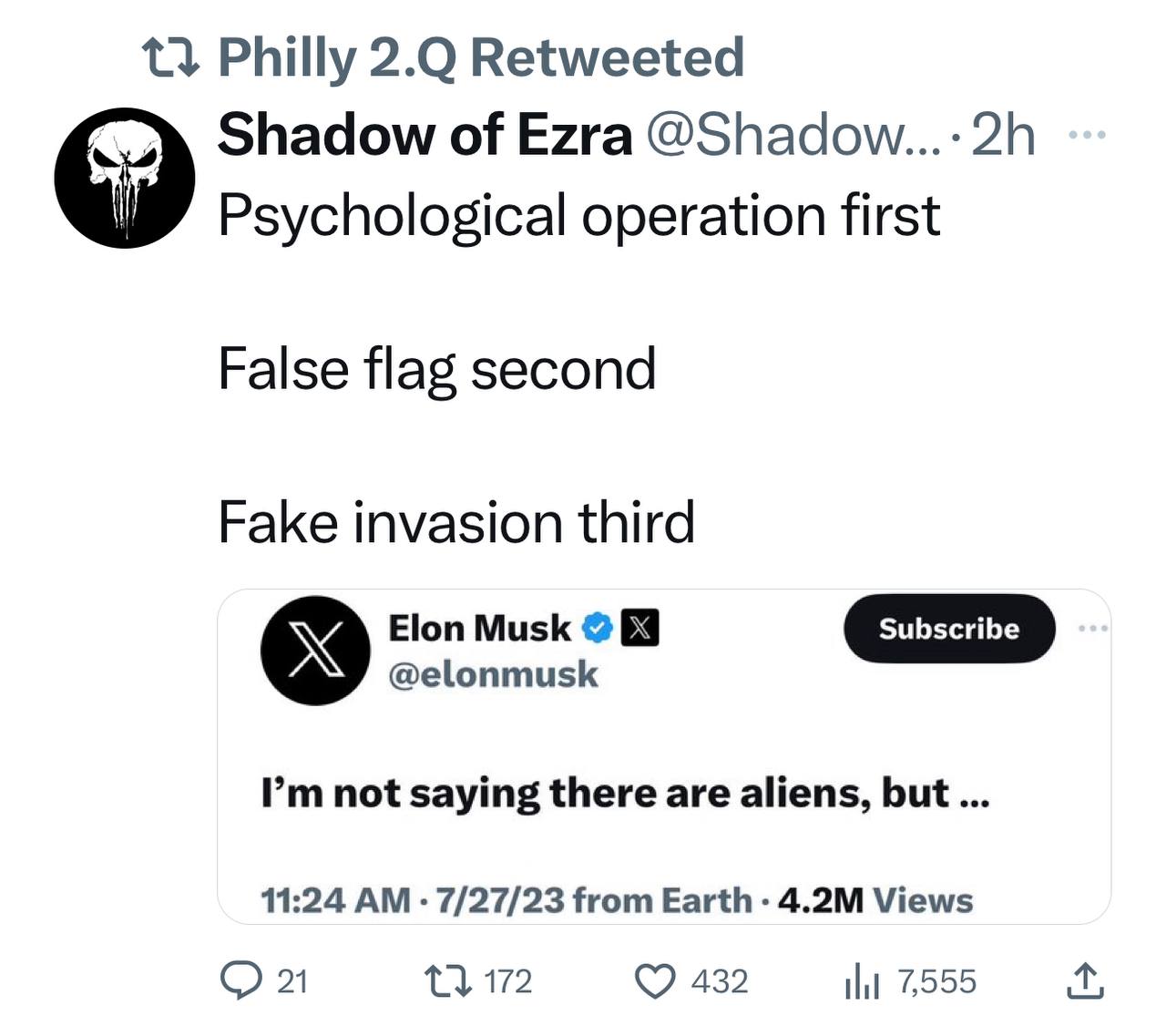
Task: Click the blue verified checkmark badge
Action: [x=597, y=629]
